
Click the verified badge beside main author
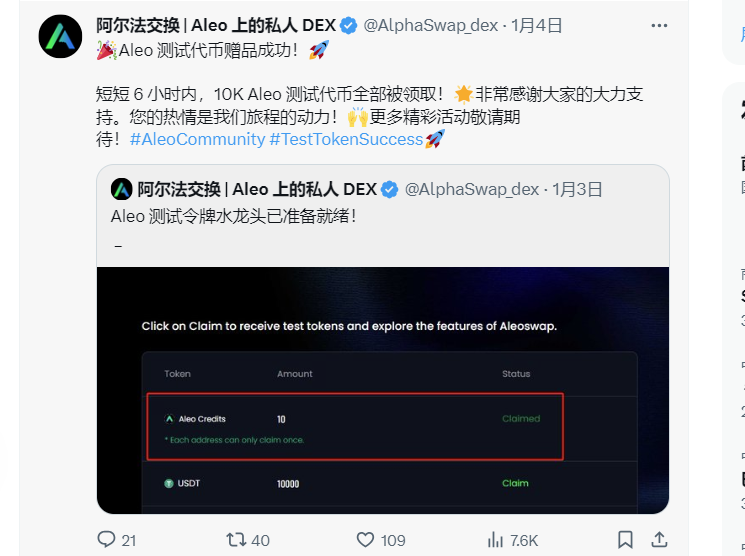[349, 26]
